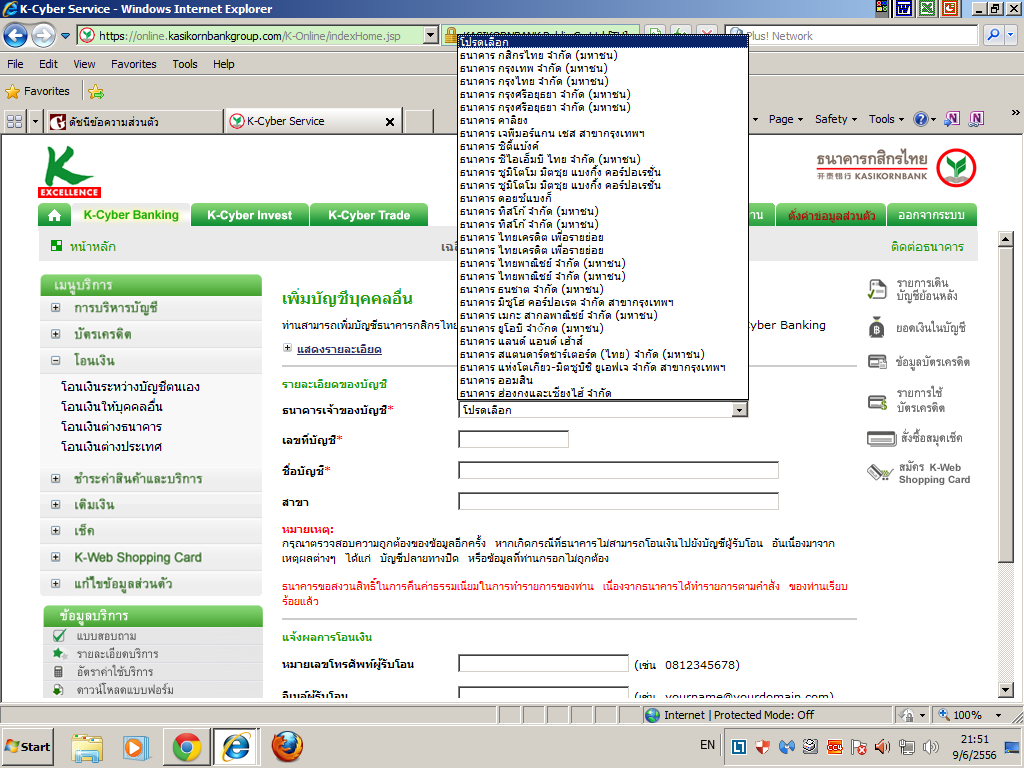Open the File menu
Image resolution: width=1024 pixels, height=768 pixels.
click(15, 64)
